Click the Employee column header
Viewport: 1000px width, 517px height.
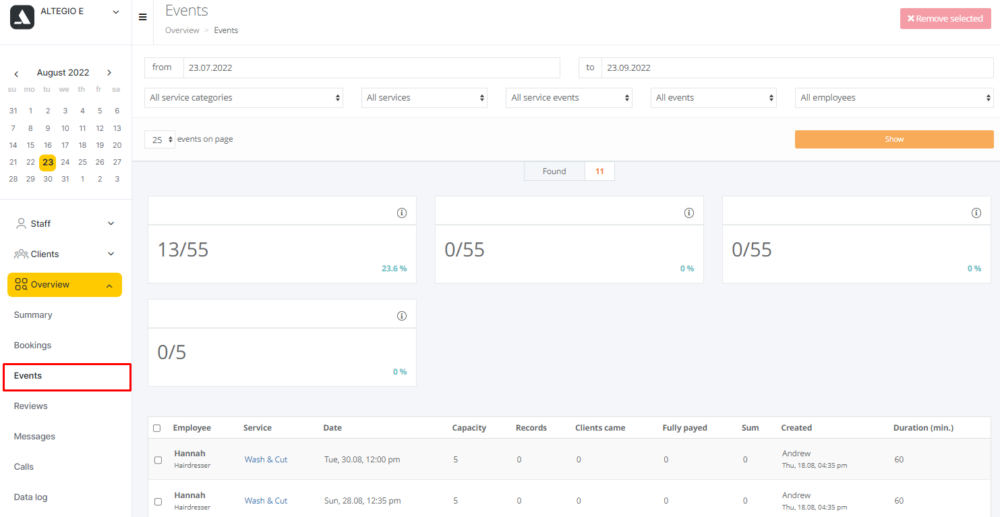click(192, 428)
